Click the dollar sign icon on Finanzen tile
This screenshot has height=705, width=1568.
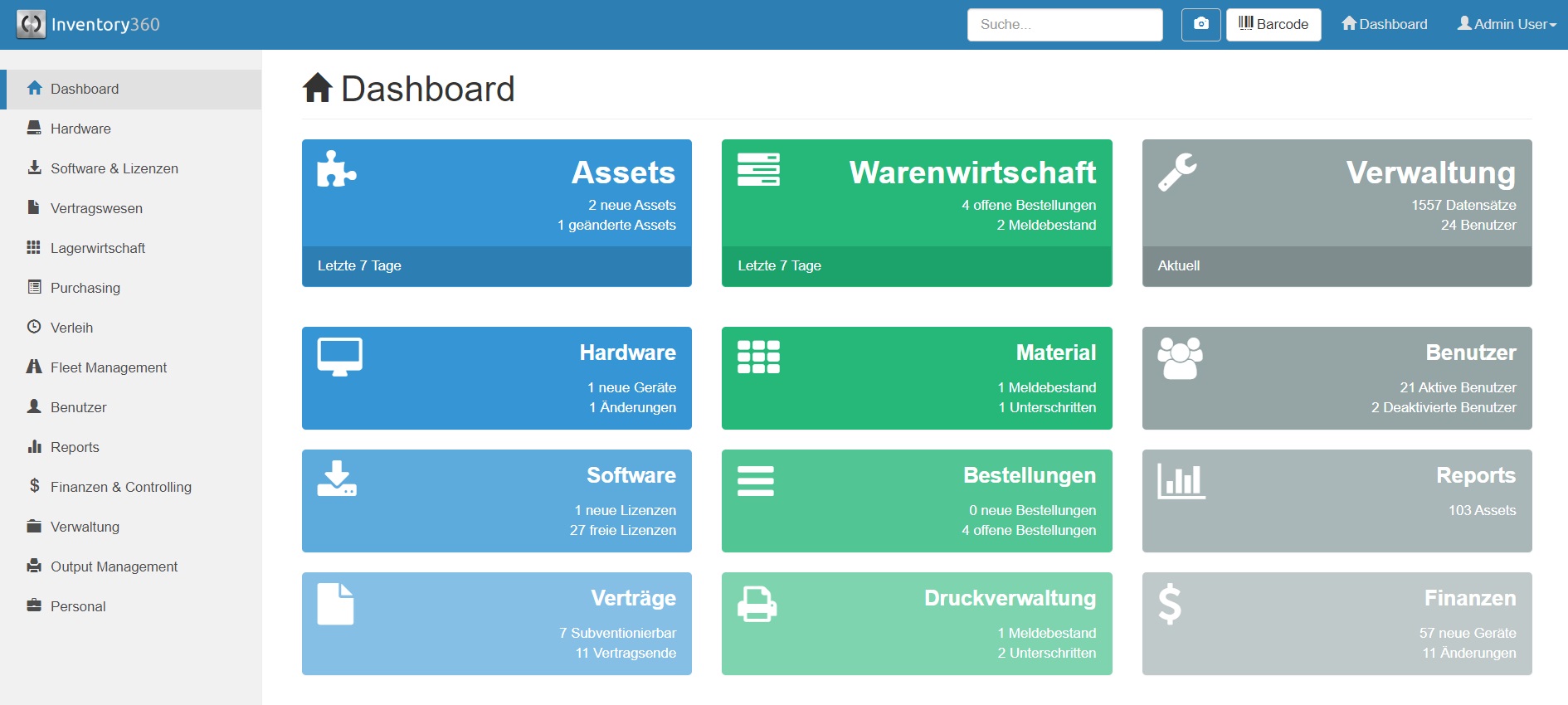(1170, 604)
